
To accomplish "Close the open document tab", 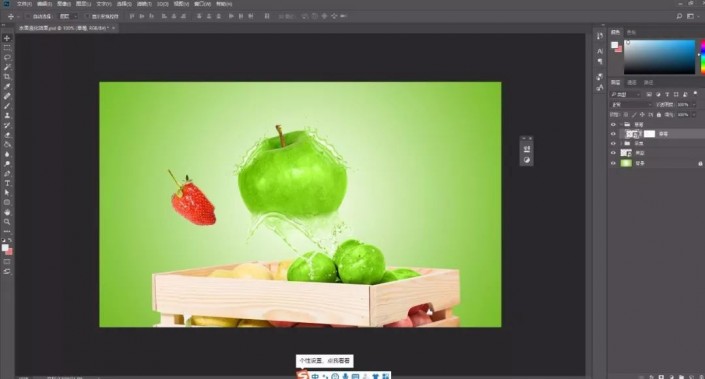I will click(113, 28).
